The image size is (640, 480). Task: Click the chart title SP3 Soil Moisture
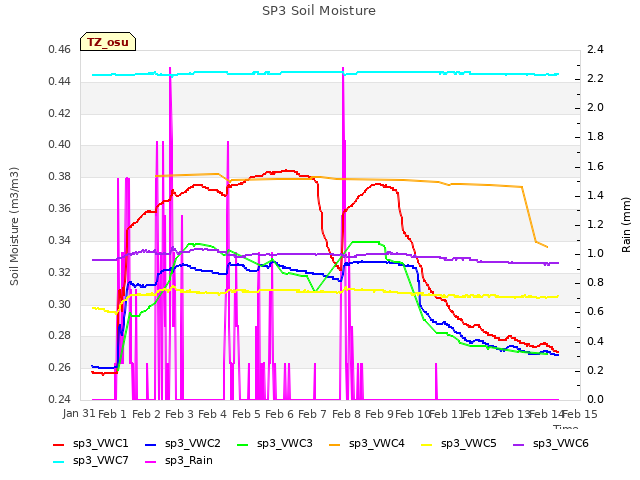click(319, 11)
